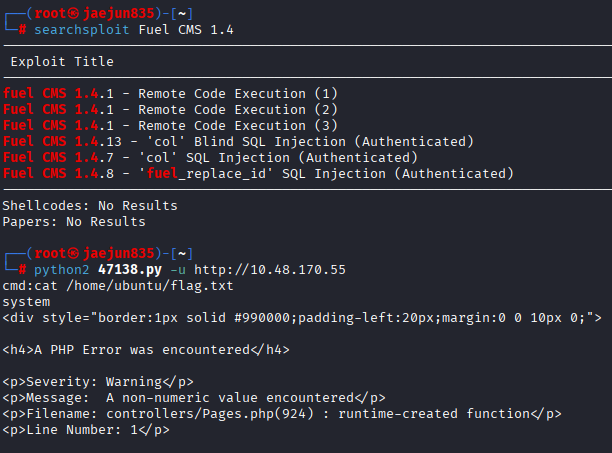
Task: Click the 'Line Number: 1' line
Action: [x=86, y=430]
